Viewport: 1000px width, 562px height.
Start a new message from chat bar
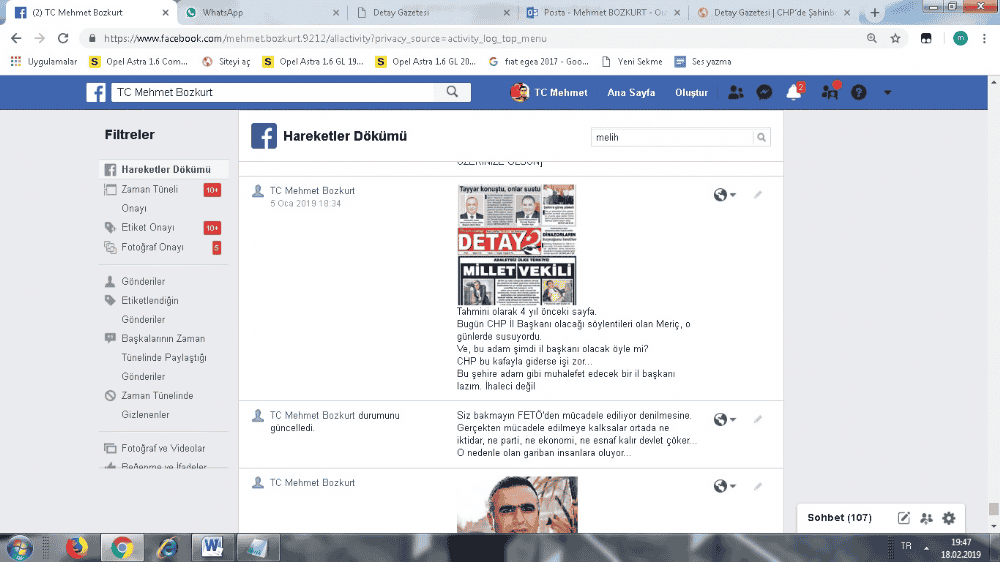[x=904, y=518]
